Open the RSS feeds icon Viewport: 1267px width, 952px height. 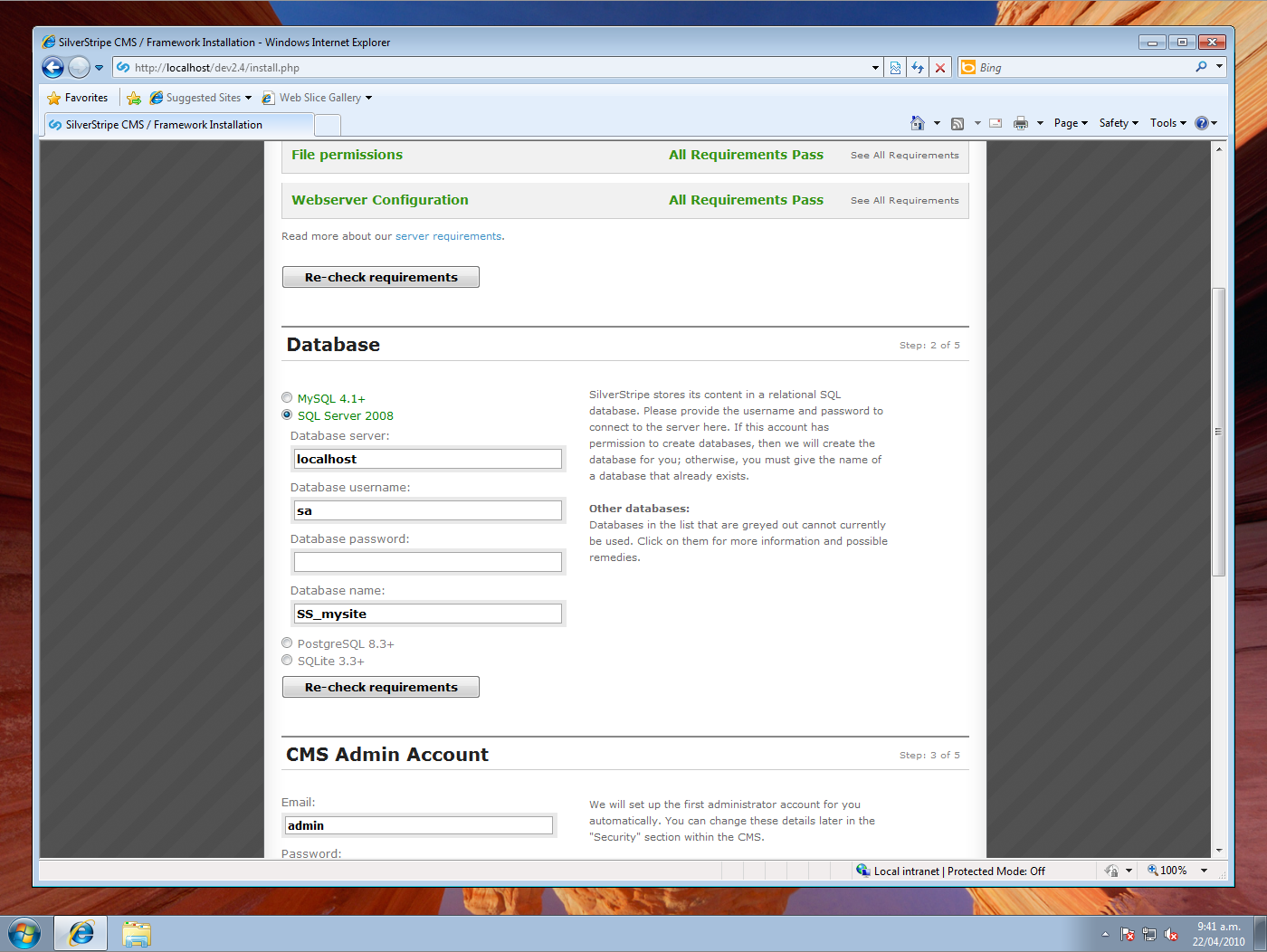click(957, 122)
